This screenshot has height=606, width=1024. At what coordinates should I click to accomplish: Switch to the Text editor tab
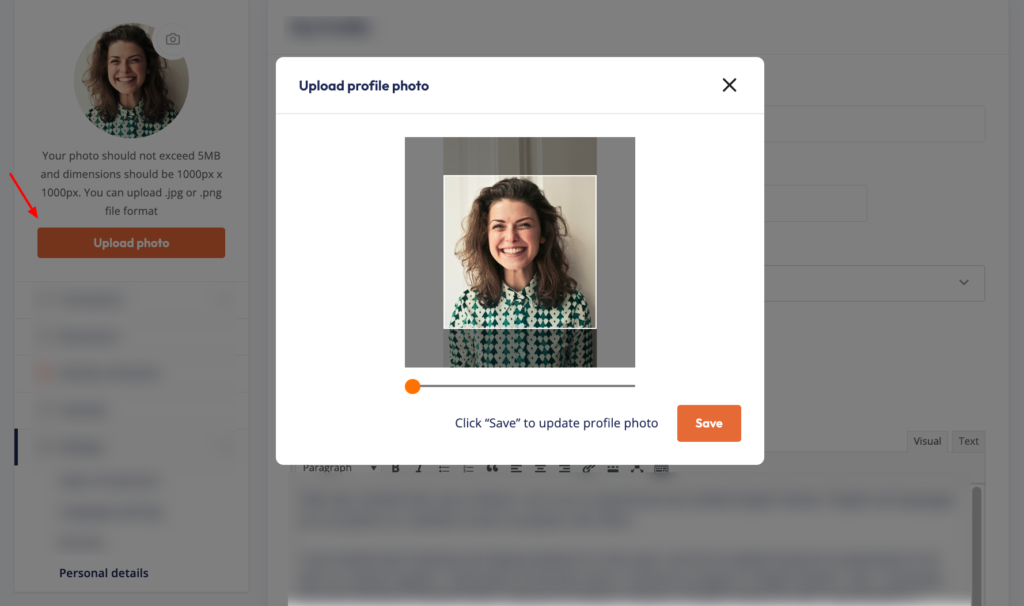click(x=968, y=441)
